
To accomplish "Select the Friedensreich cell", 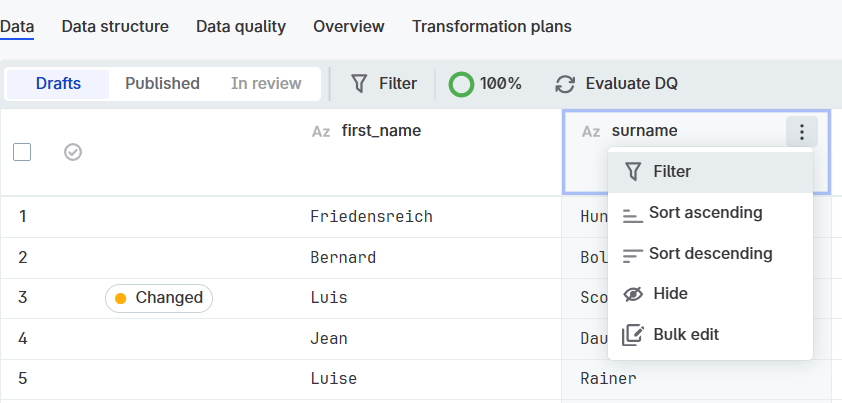I will pos(372,217).
